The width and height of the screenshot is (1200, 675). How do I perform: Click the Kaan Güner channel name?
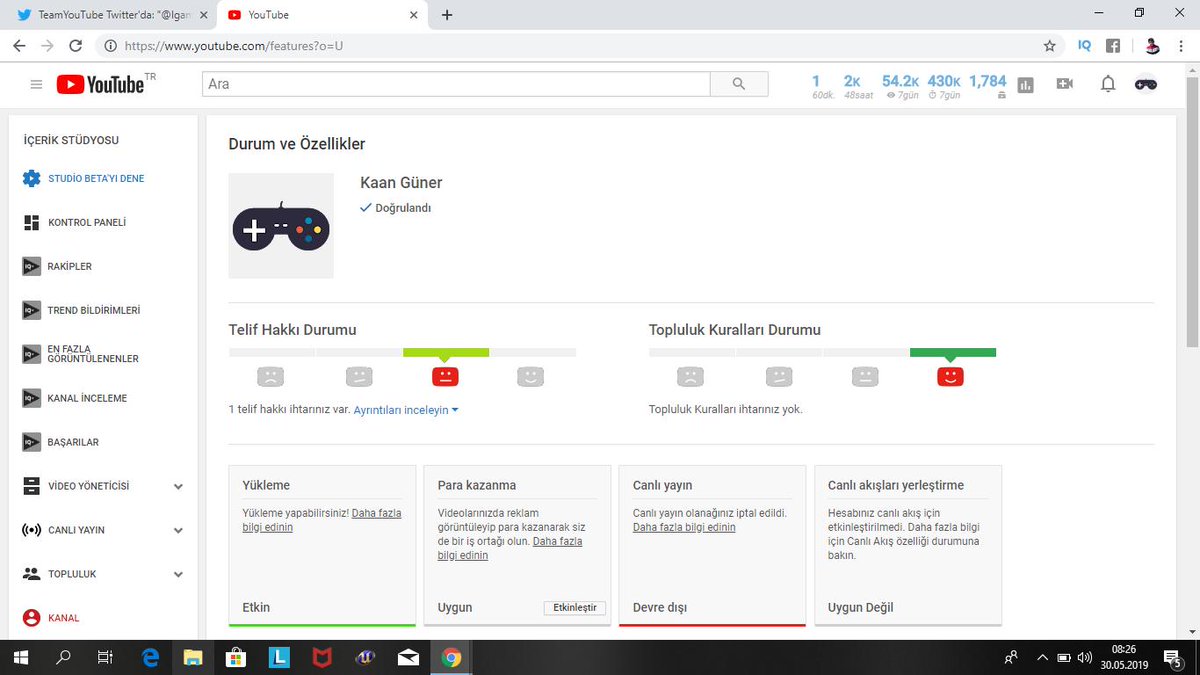pos(401,182)
